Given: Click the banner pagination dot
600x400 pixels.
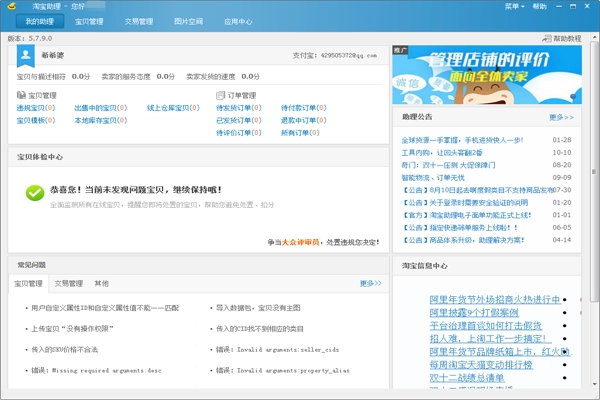Looking at the screenshot, I should click(x=573, y=96).
